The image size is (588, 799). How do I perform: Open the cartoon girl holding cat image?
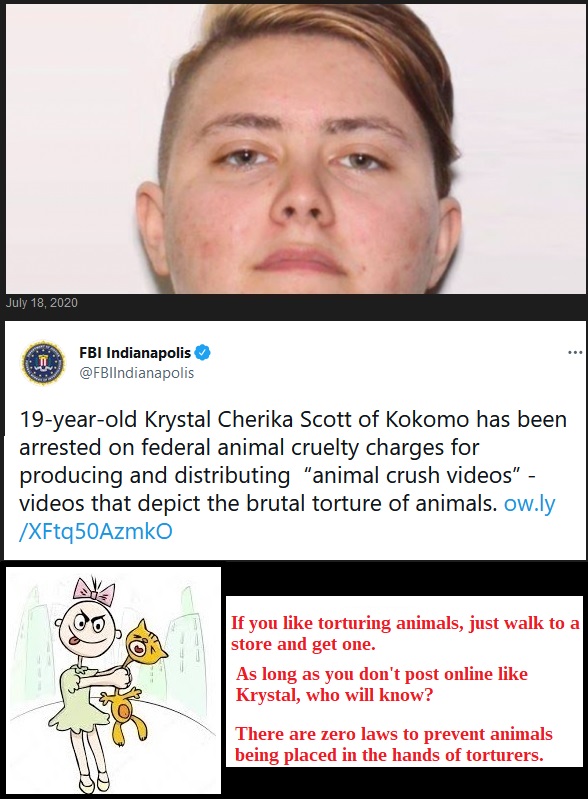(x=114, y=680)
